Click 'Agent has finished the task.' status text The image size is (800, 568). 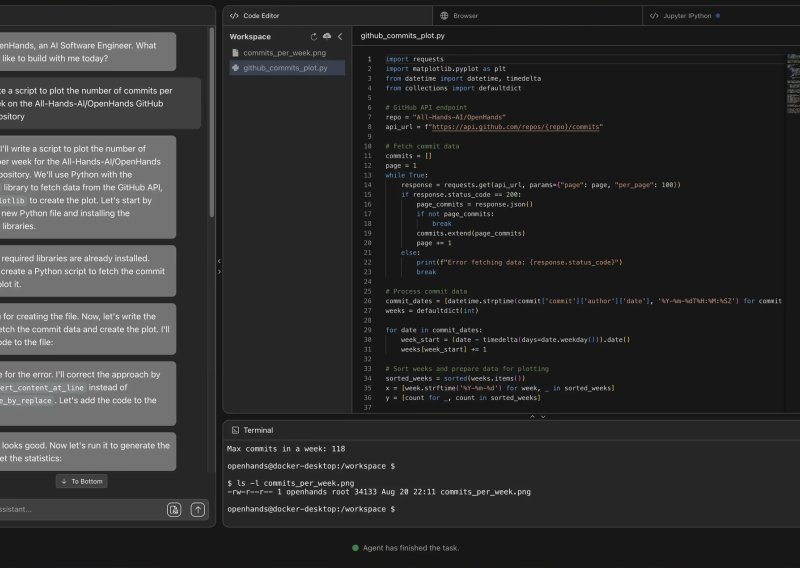(411, 548)
